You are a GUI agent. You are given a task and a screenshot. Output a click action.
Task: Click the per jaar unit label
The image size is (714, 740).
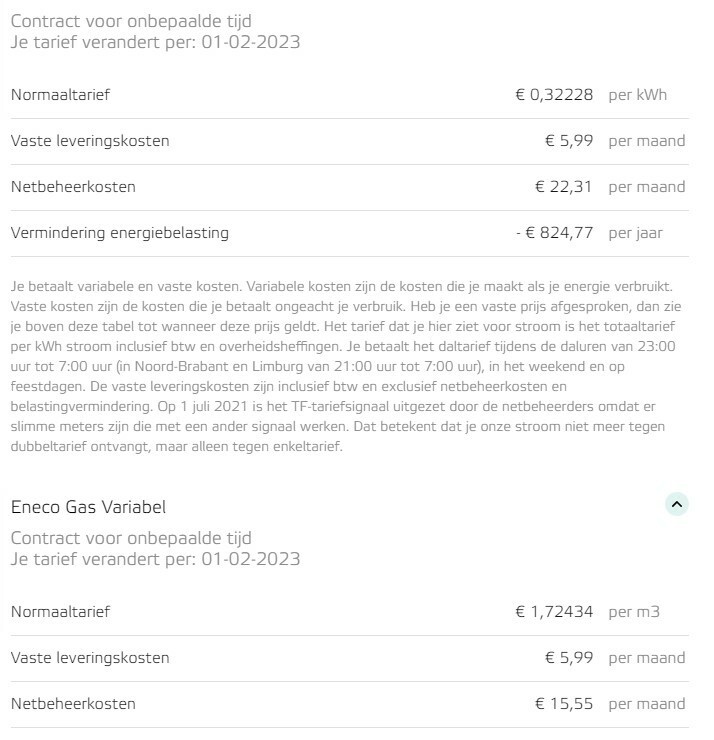(635, 233)
